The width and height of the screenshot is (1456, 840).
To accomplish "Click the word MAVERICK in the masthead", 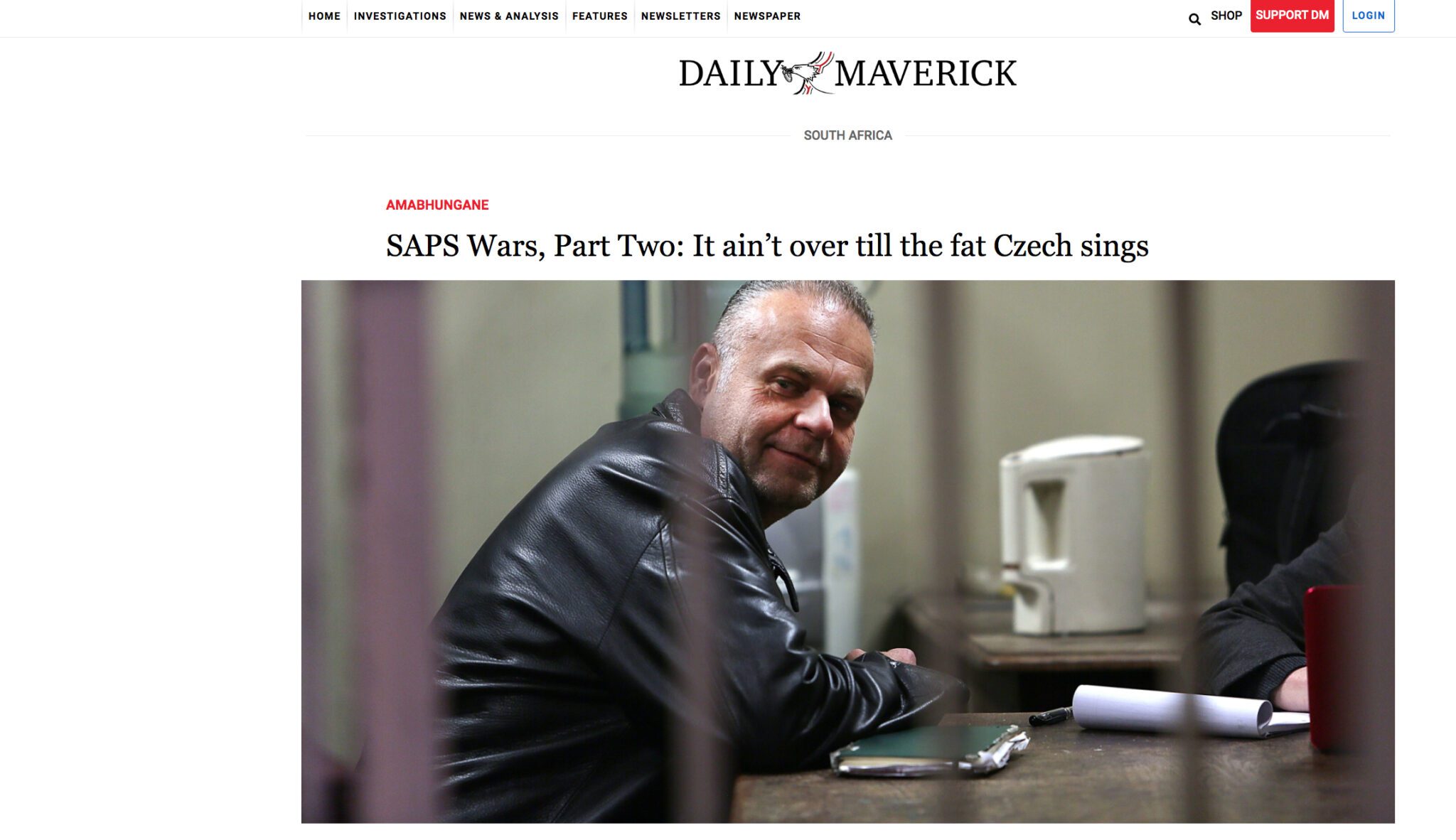I will pyautogui.click(x=926, y=74).
